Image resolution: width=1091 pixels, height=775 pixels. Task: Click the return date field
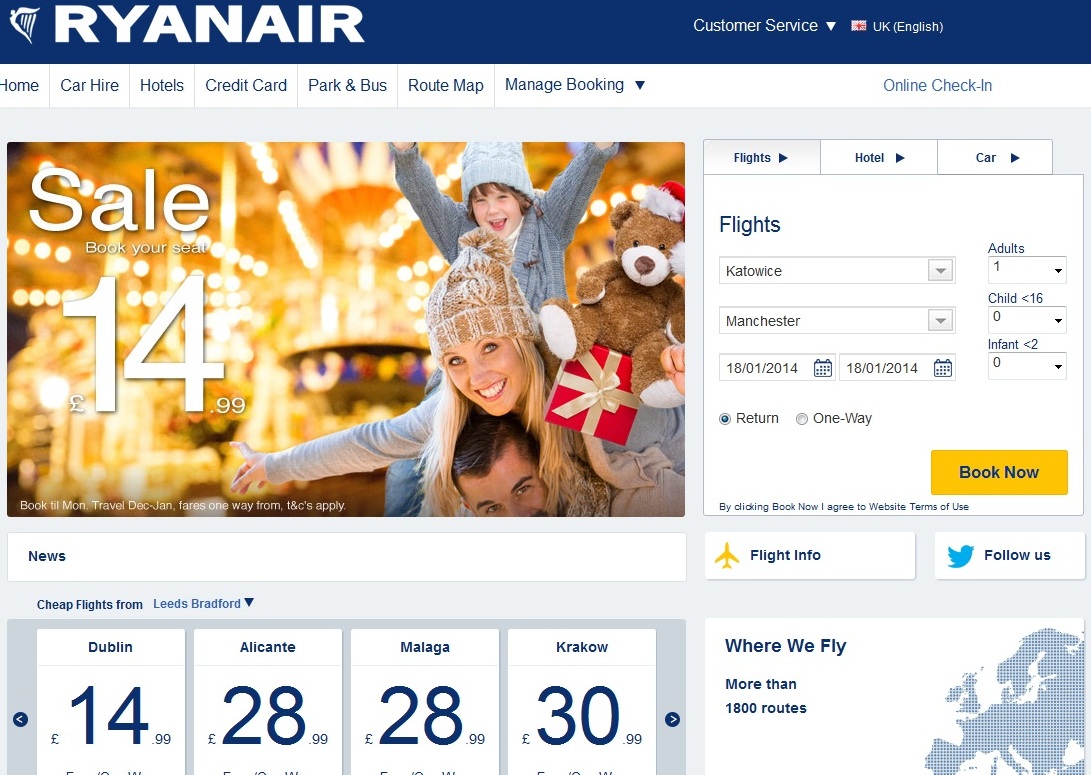point(897,368)
